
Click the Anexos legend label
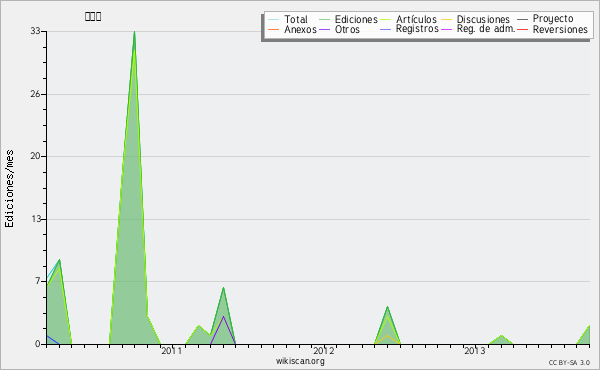coord(300,29)
